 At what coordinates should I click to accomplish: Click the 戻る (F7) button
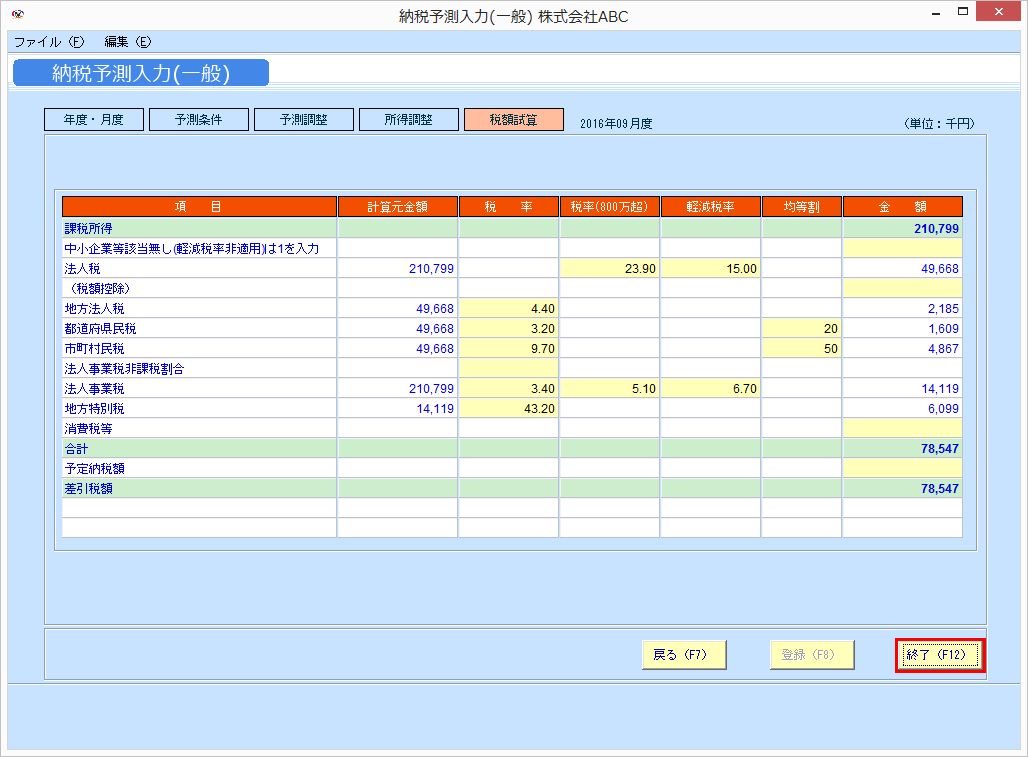click(x=683, y=654)
